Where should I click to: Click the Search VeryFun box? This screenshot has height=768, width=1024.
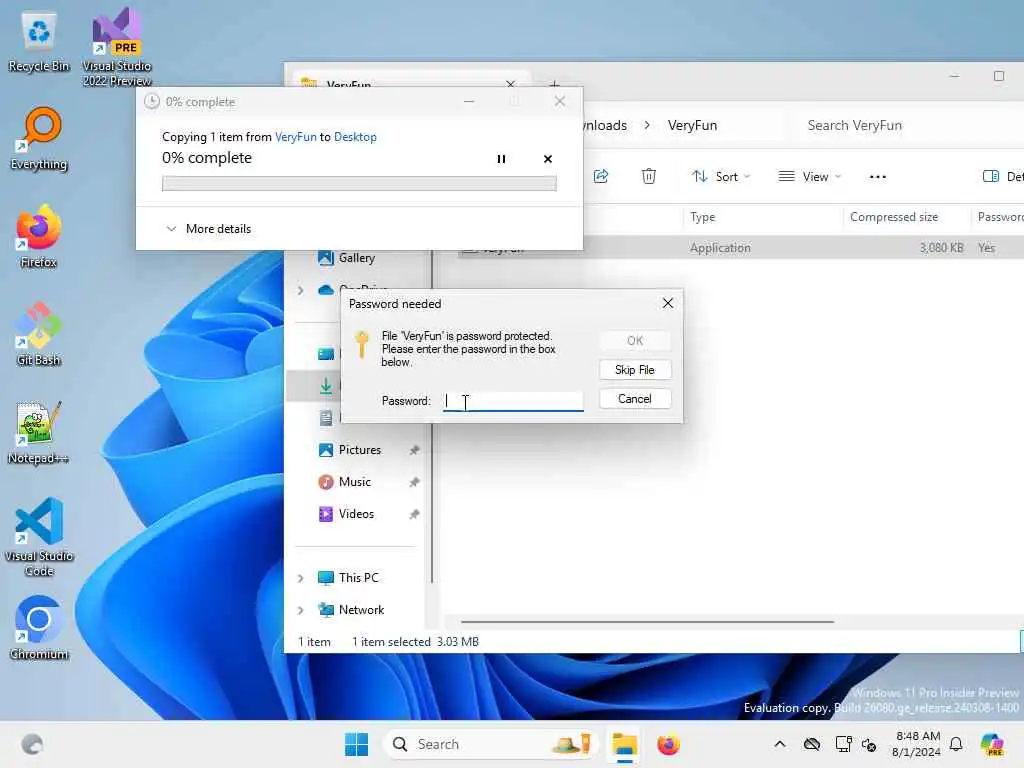click(908, 125)
